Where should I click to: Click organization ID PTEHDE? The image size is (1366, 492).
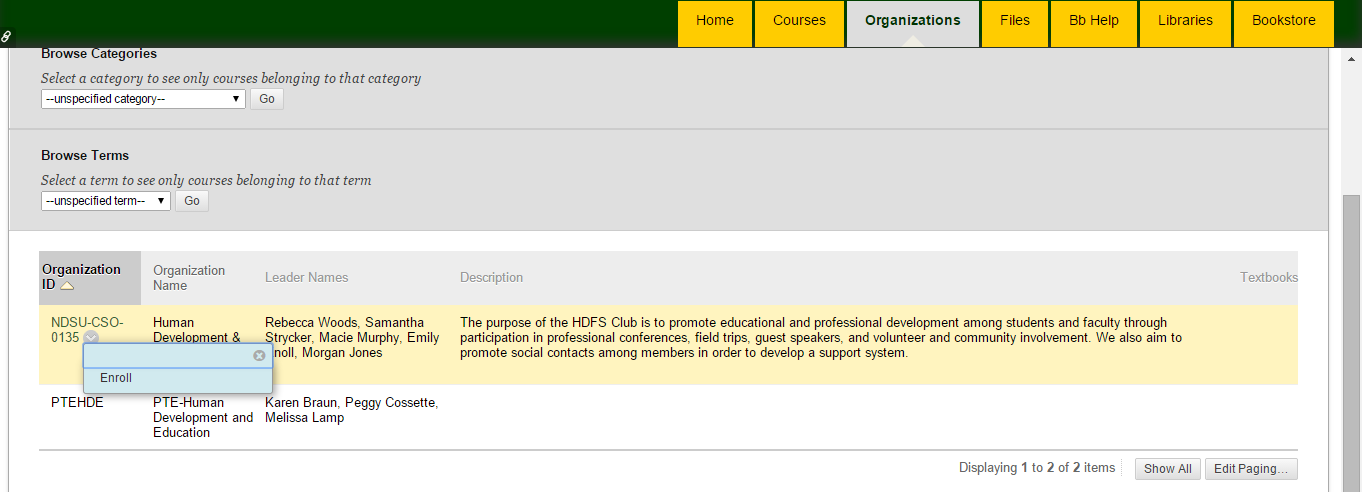77,402
